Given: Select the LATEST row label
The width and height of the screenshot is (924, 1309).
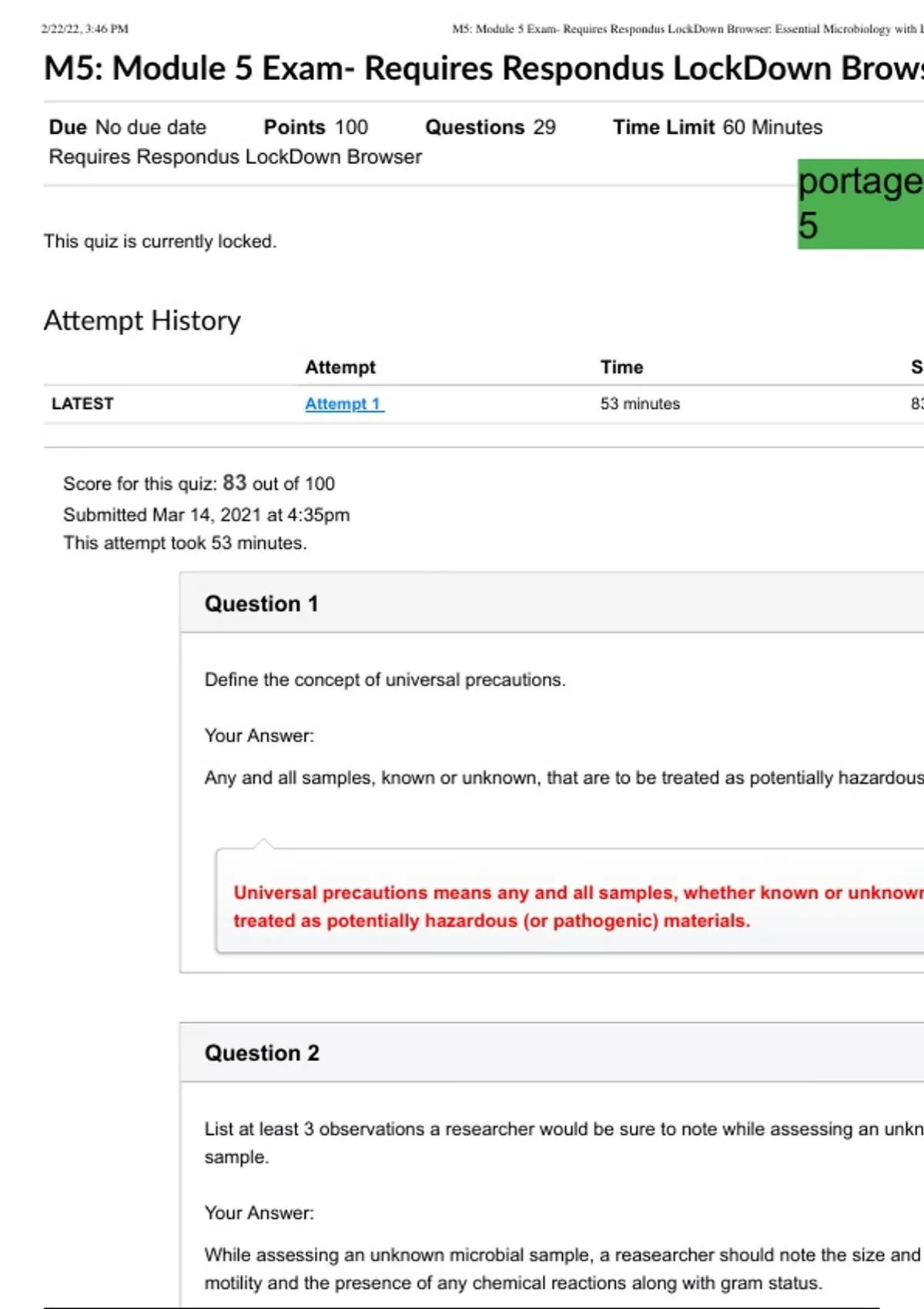Looking at the screenshot, I should click(82, 403).
